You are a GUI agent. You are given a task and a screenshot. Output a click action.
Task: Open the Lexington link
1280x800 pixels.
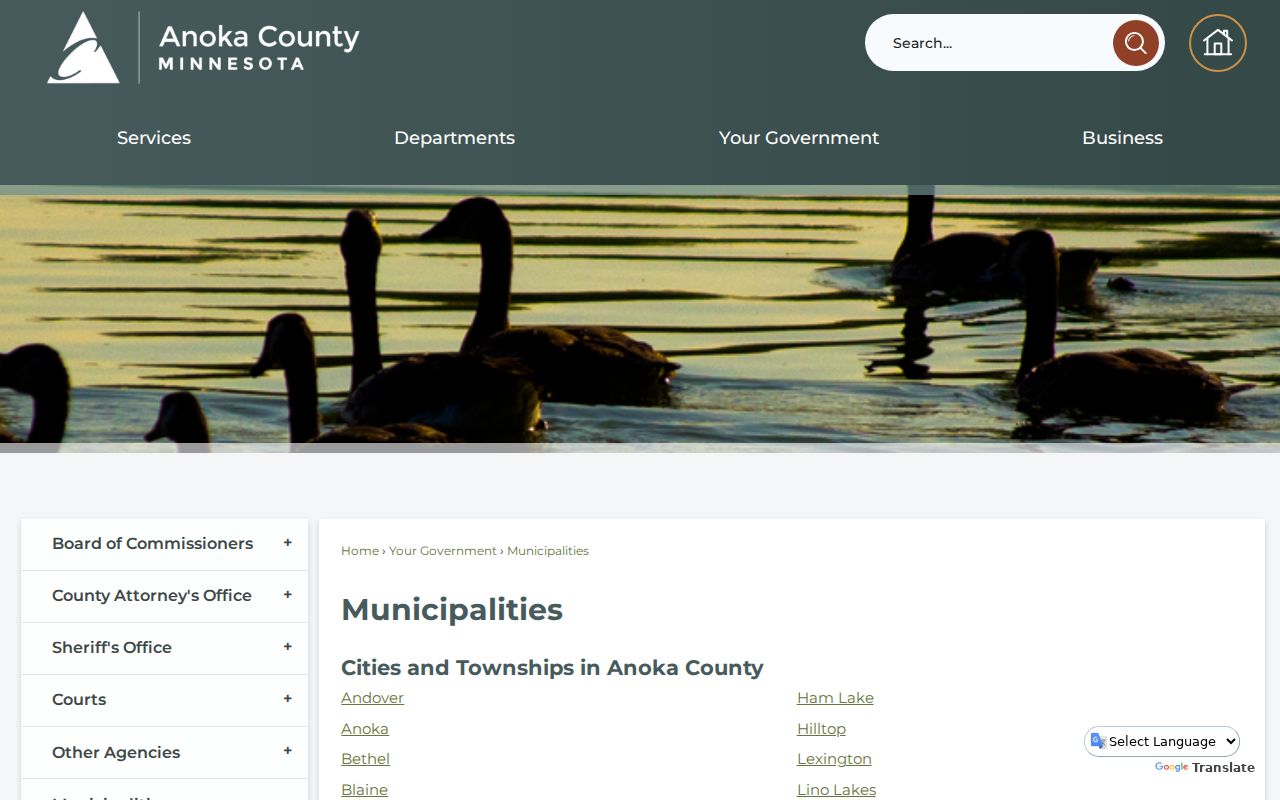[x=834, y=759]
